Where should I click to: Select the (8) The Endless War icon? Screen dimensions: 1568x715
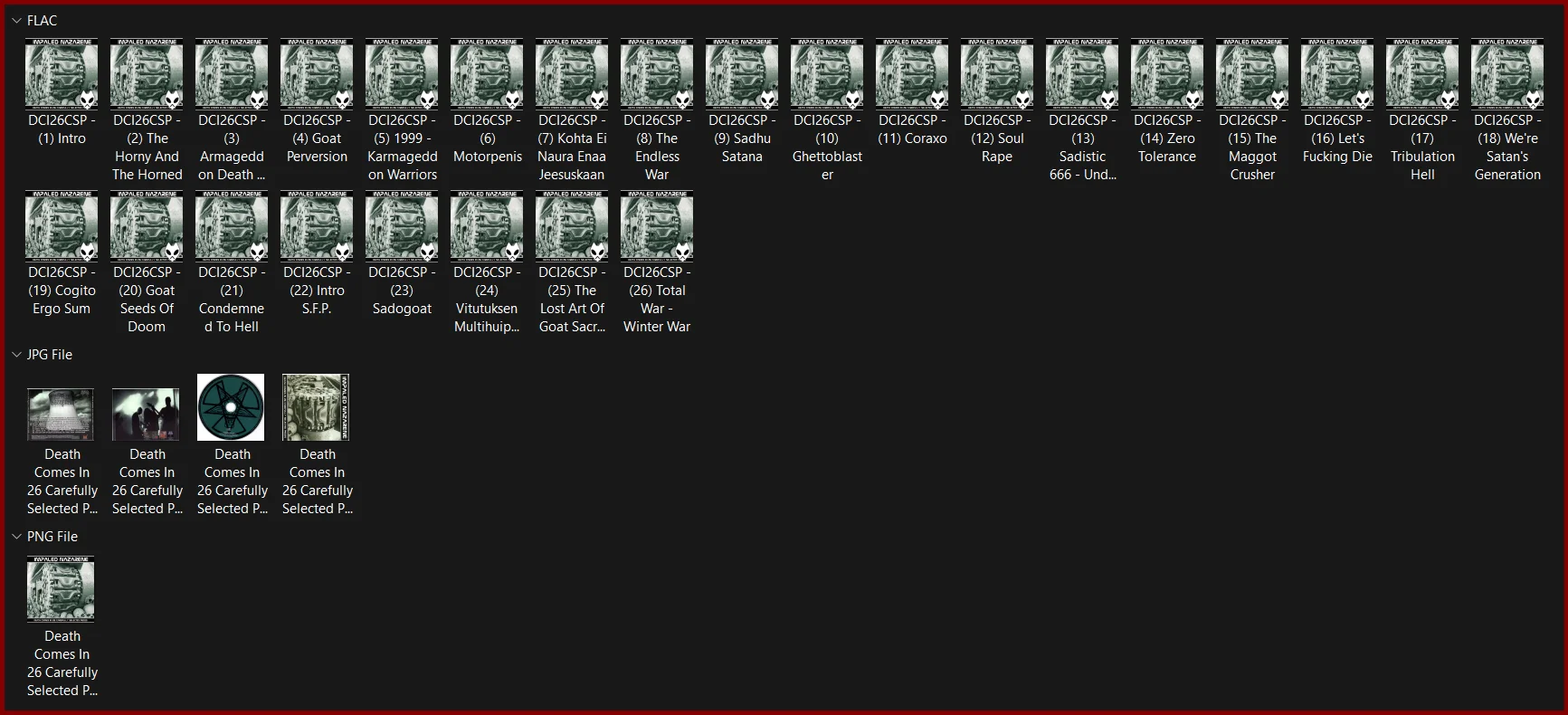pyautogui.click(x=657, y=73)
